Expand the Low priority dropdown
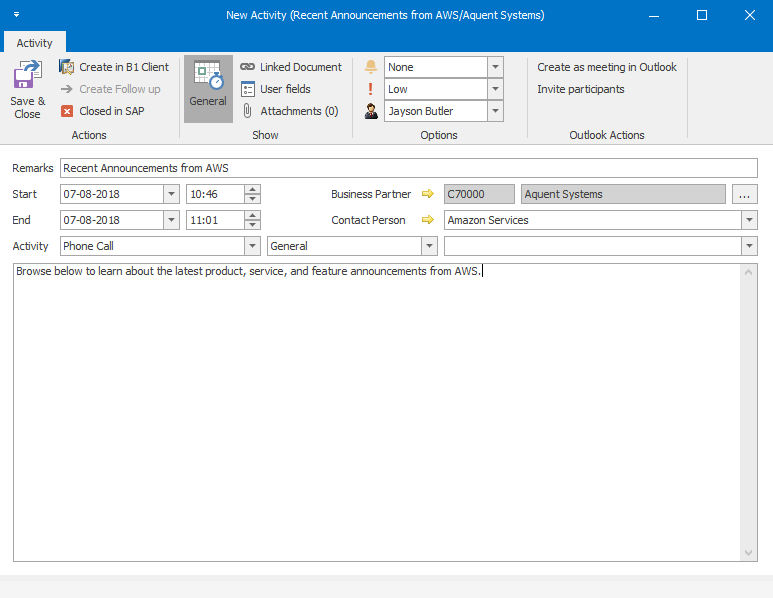This screenshot has width=773, height=598. click(495, 89)
